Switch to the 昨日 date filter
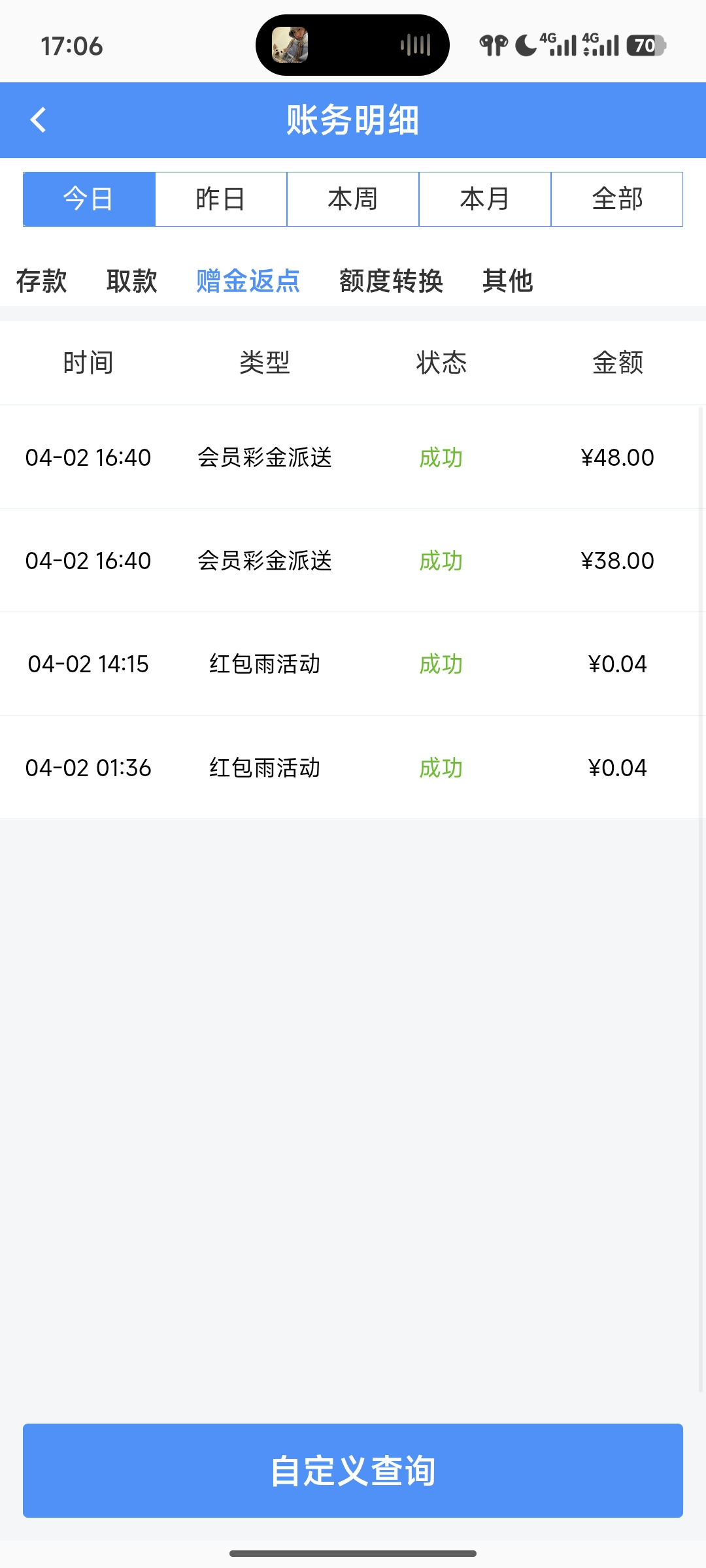 (221, 199)
